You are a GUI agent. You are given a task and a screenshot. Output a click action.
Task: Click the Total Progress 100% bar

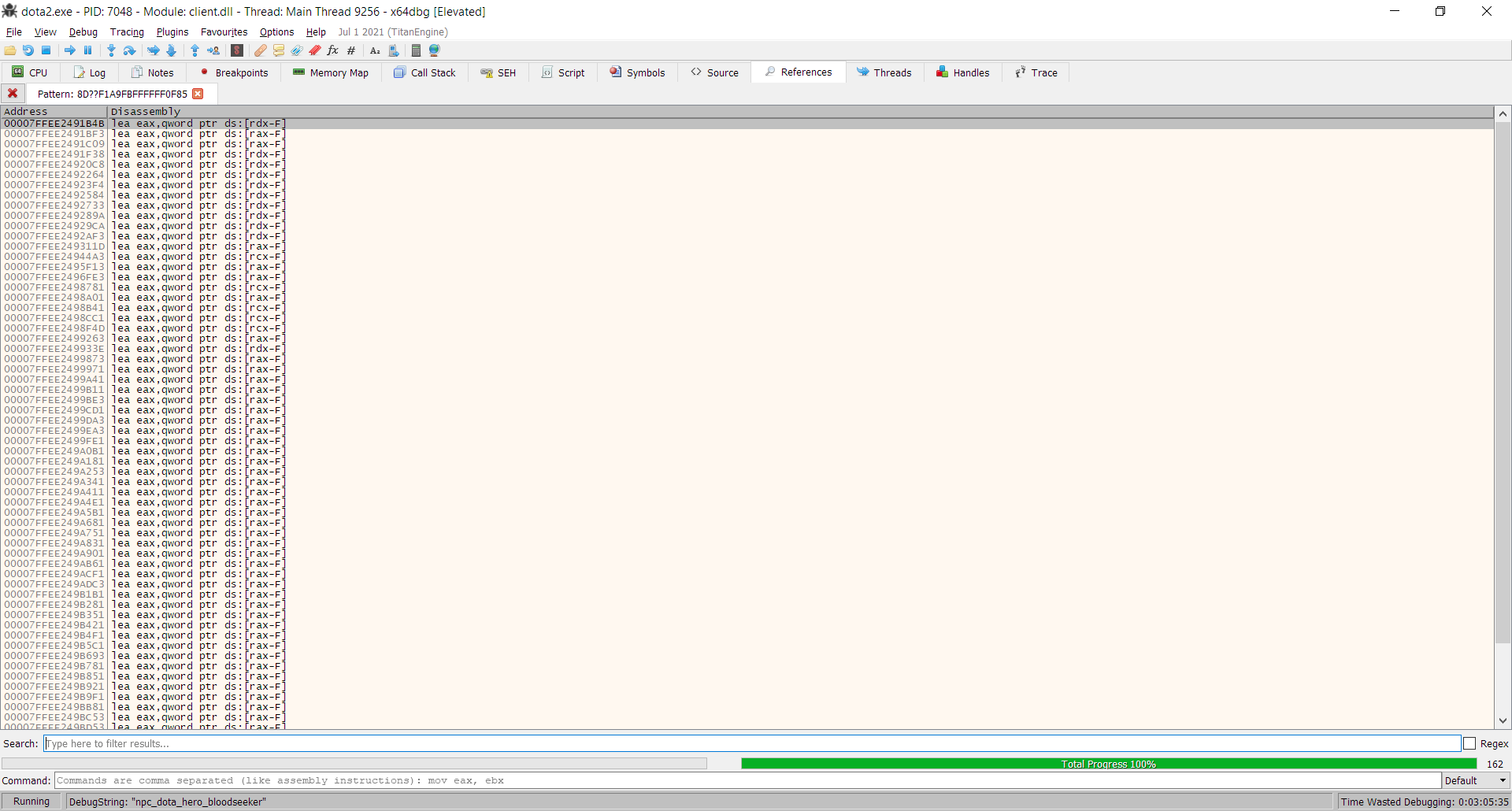click(1108, 764)
